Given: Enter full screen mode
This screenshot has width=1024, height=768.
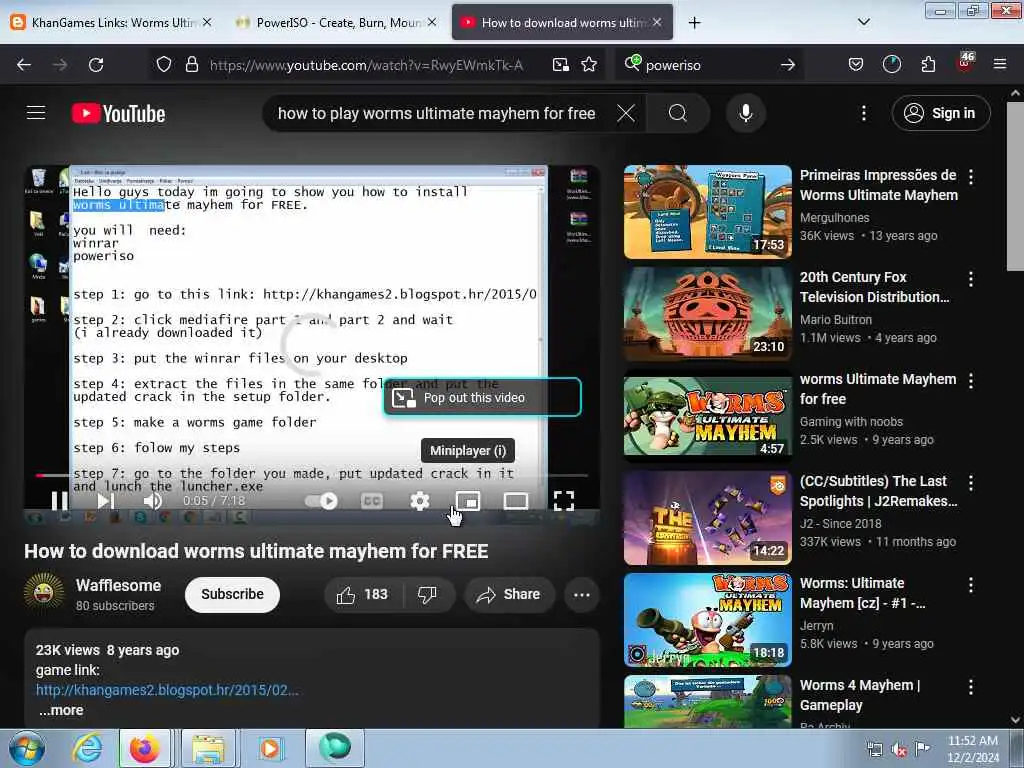Looking at the screenshot, I should click(564, 501).
